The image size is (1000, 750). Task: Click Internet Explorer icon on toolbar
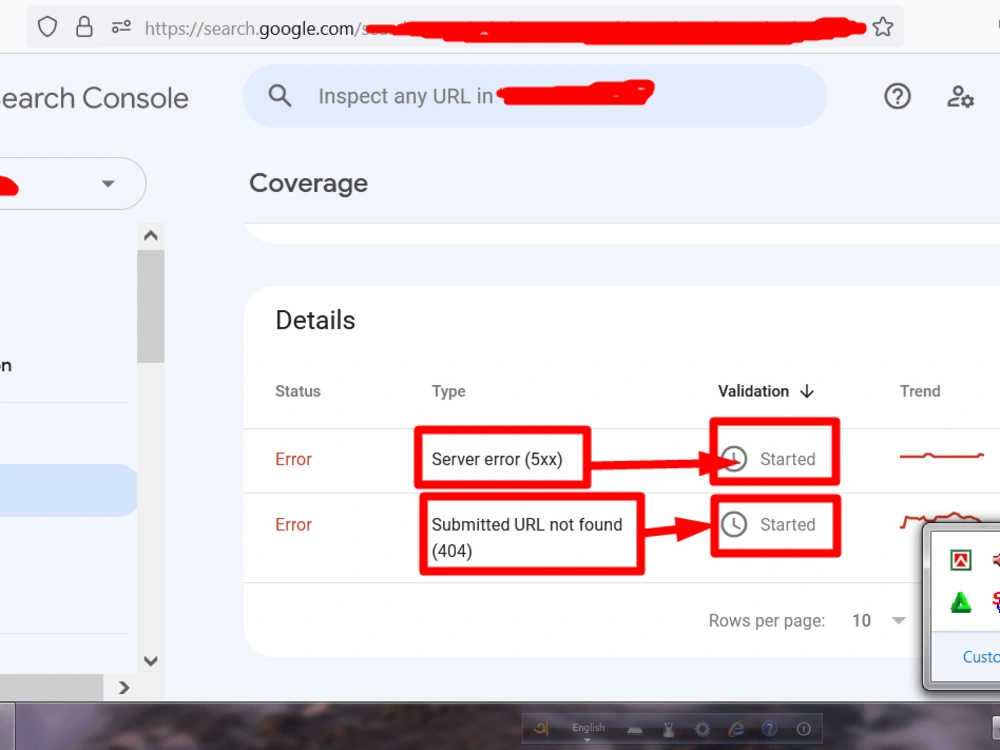coord(736,728)
